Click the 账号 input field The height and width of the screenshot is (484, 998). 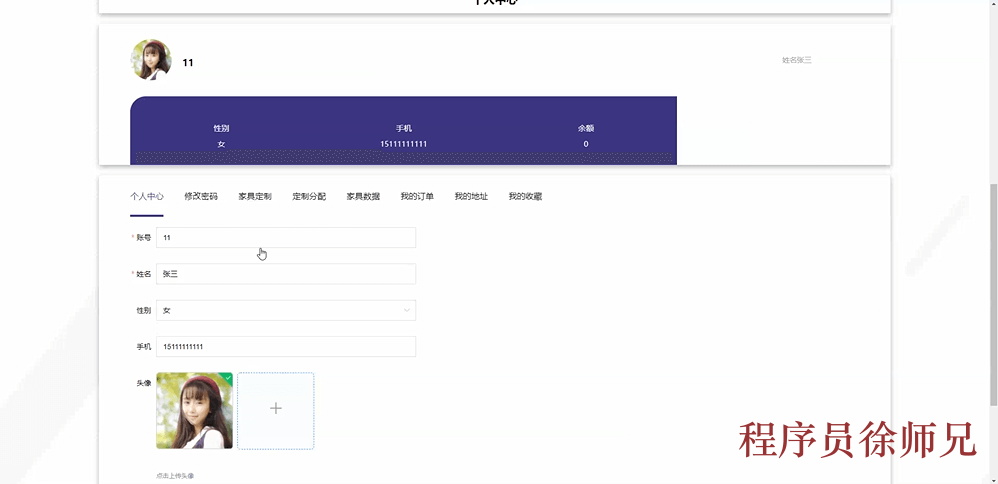[x=286, y=238]
